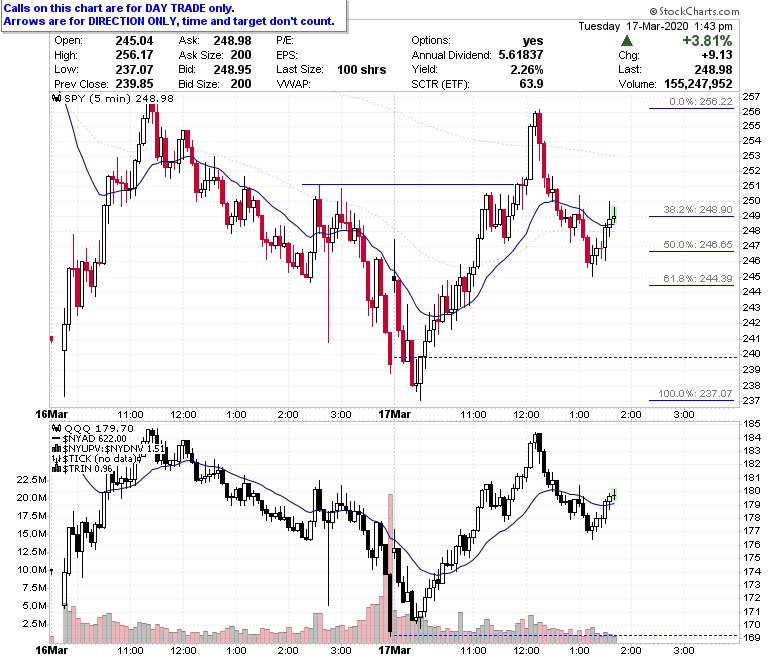Image resolution: width=780 pixels, height=659 pixels.
Task: Click the '61.8%: 244.39' Fibonacci label
Action: pyautogui.click(x=698, y=279)
